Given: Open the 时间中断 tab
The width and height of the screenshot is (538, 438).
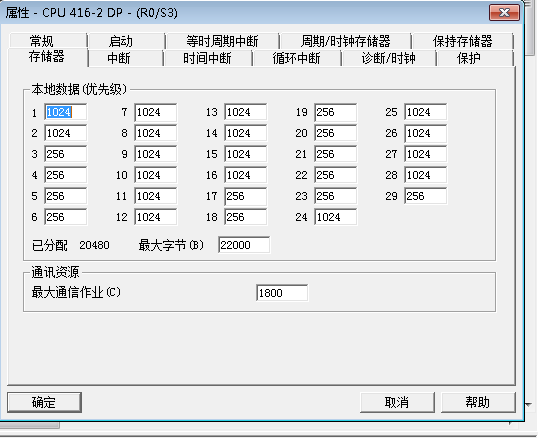Looking at the screenshot, I should pyautogui.click(x=208, y=58).
